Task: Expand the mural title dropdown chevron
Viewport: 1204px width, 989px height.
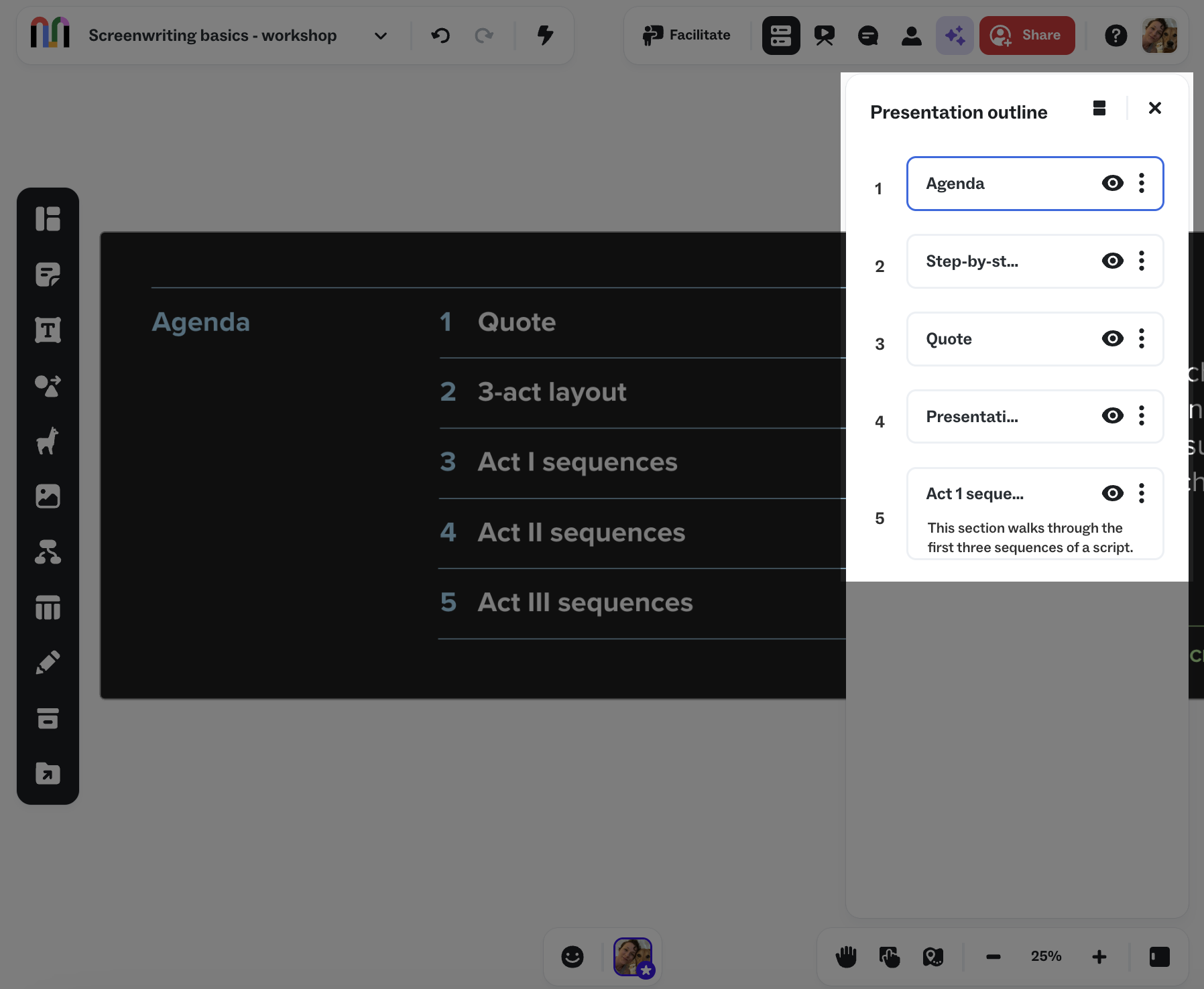Action: click(x=381, y=36)
